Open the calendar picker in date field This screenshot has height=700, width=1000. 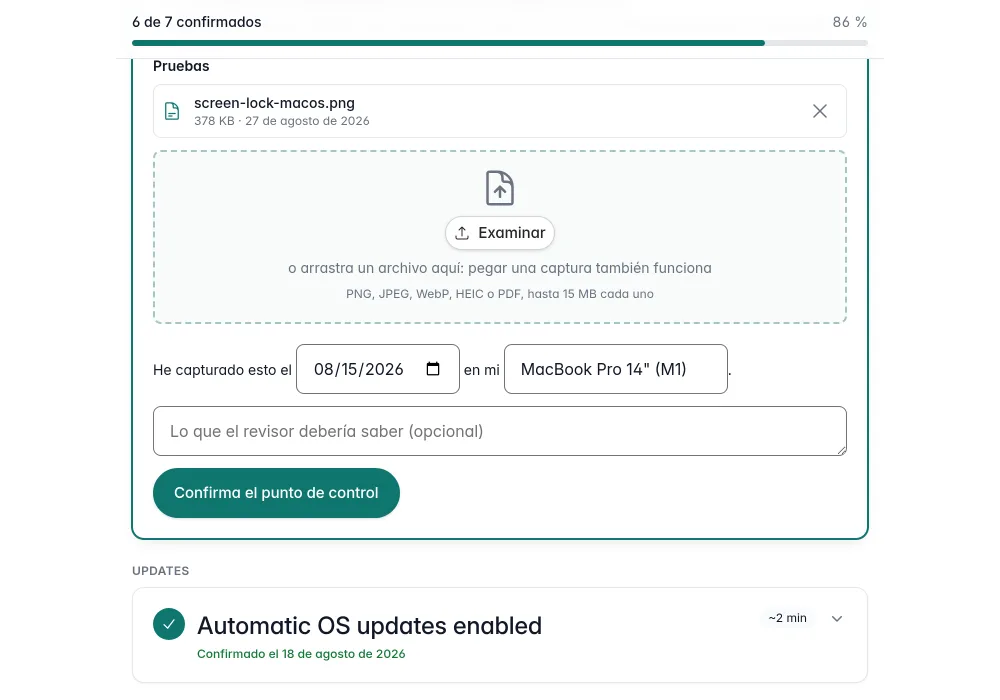pos(433,368)
